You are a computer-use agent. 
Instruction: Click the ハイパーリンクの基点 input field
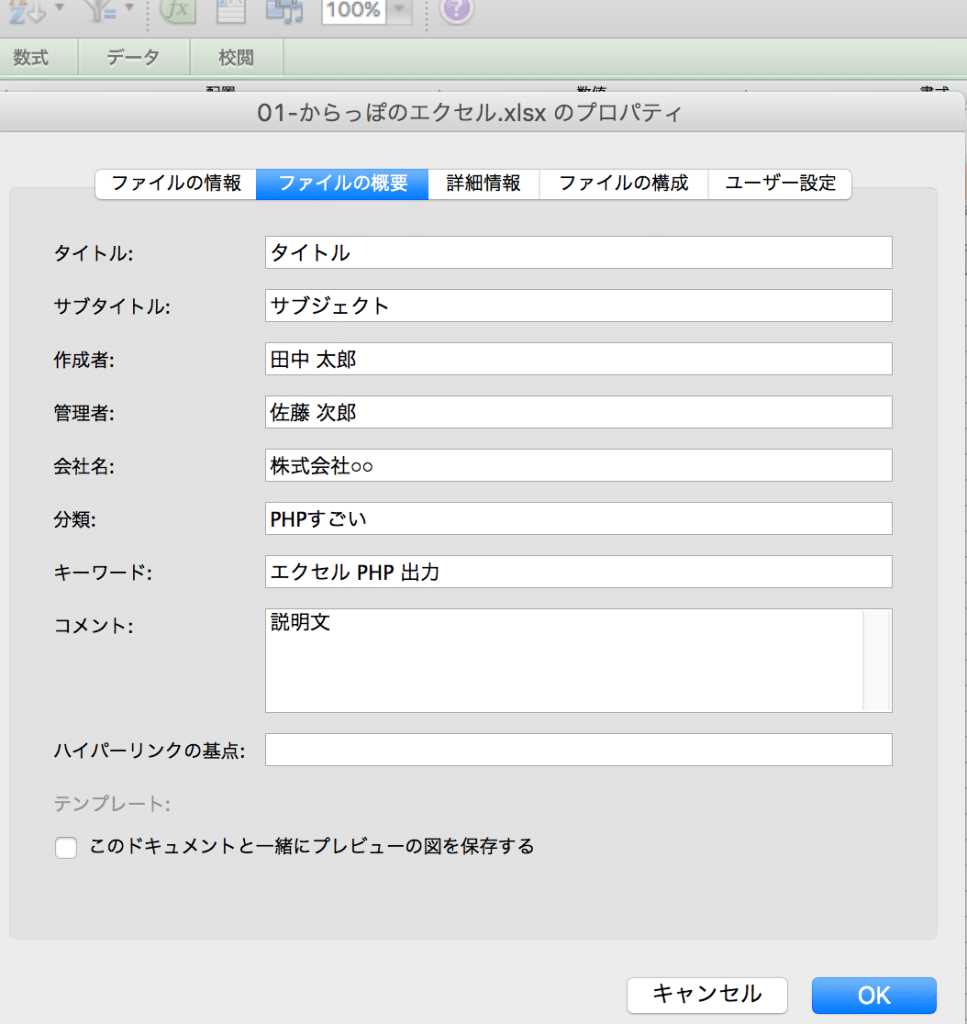(x=578, y=749)
